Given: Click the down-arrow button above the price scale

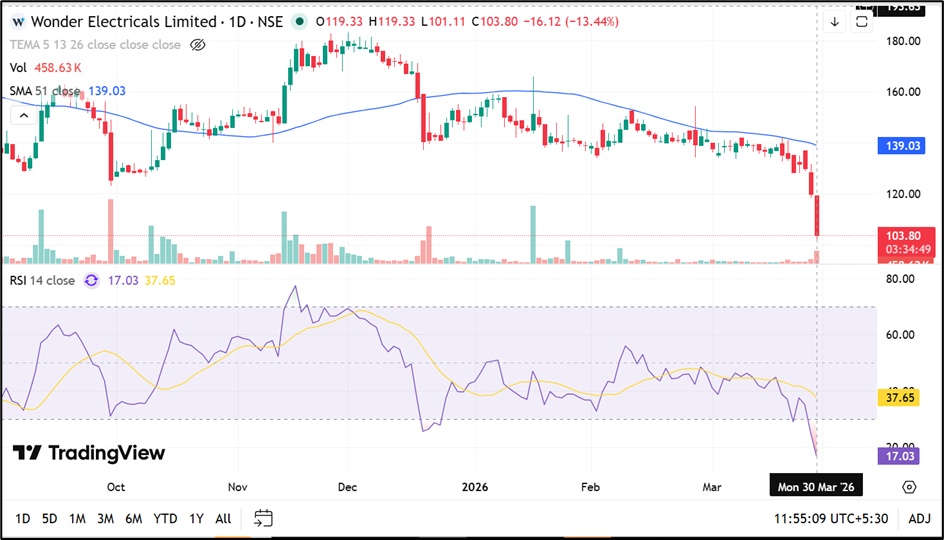Looking at the screenshot, I should point(835,22).
